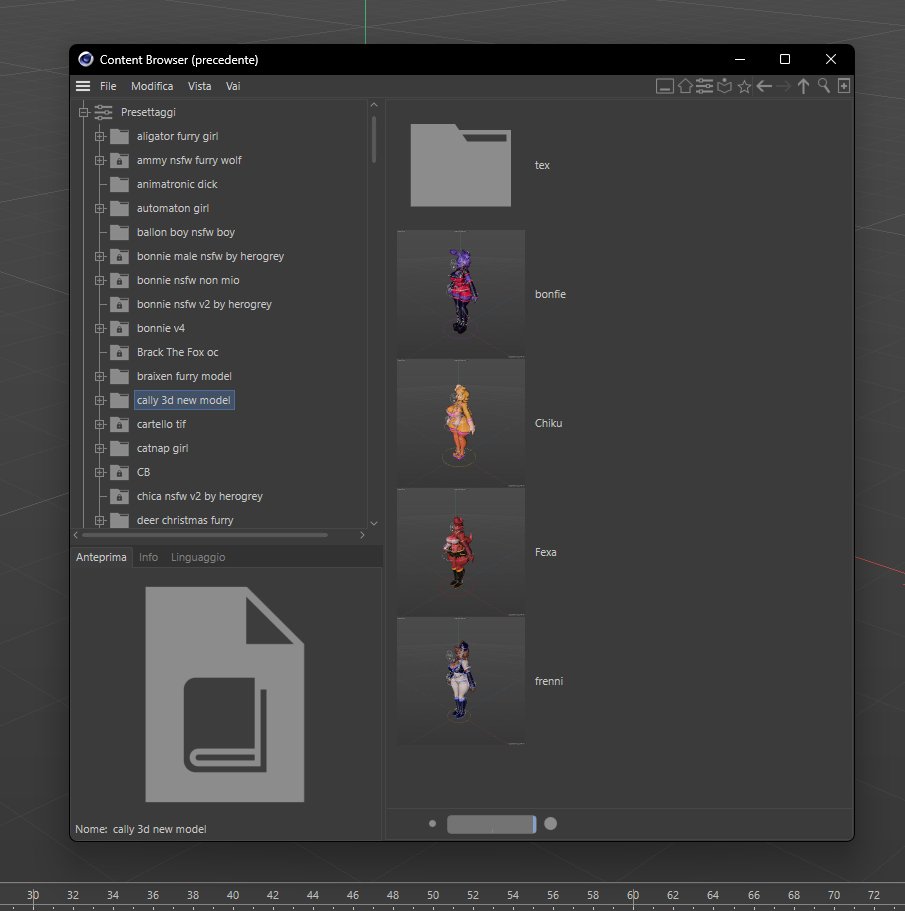This screenshot has height=911, width=905.
Task: Open the hamburger menu in Content Browser
Action: [82, 86]
